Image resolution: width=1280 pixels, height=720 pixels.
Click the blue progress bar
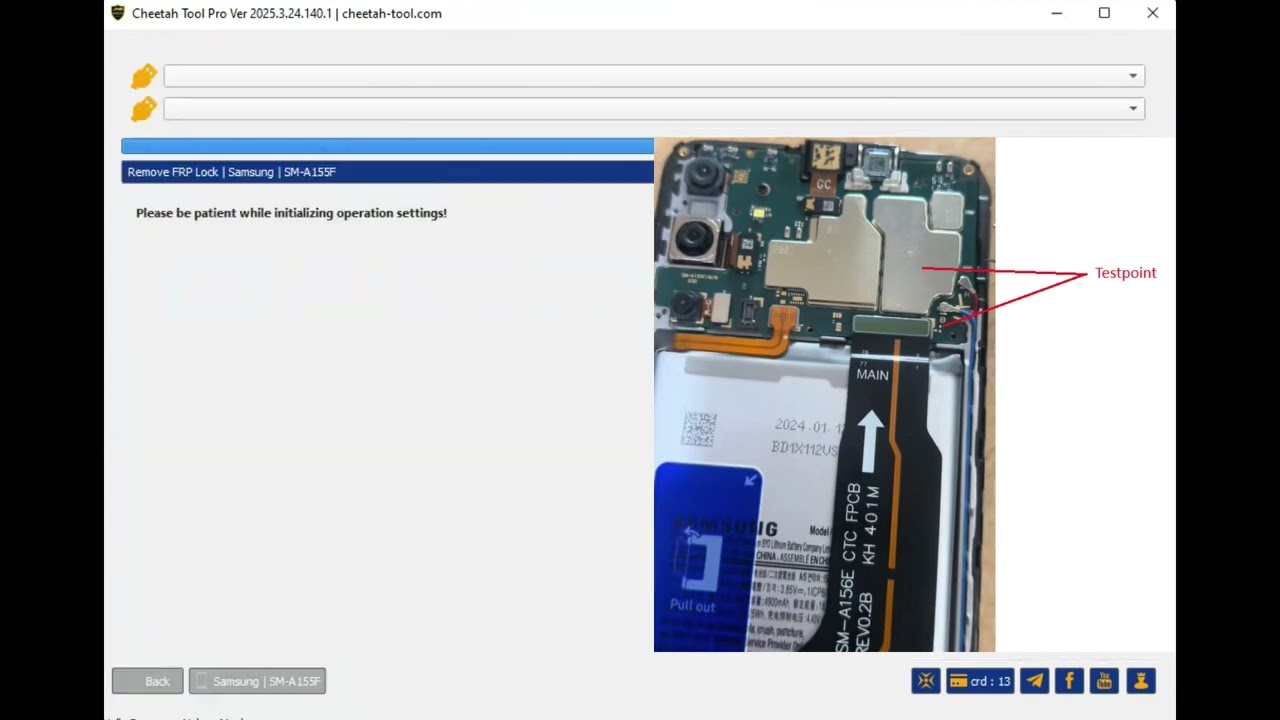coord(387,146)
